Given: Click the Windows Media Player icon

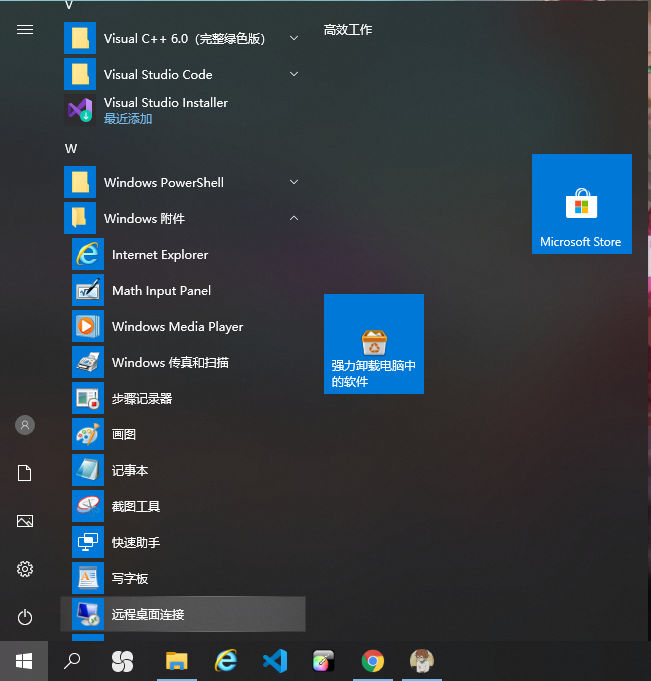Looking at the screenshot, I should (x=88, y=326).
